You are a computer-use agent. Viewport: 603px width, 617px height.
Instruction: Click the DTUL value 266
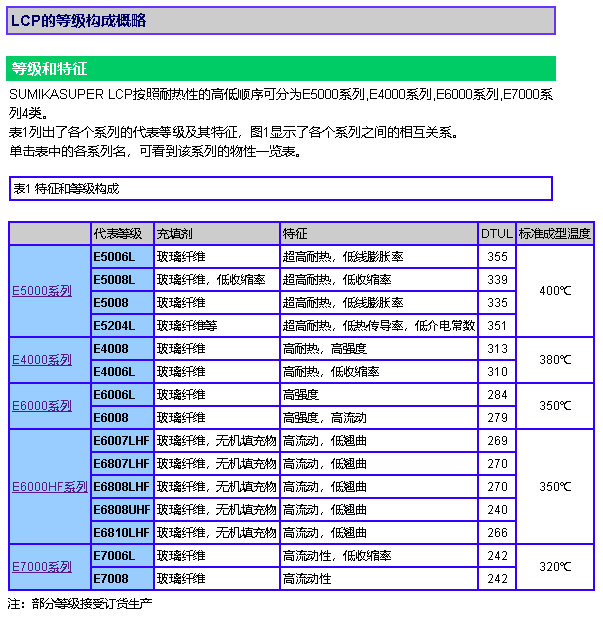pyautogui.click(x=497, y=533)
